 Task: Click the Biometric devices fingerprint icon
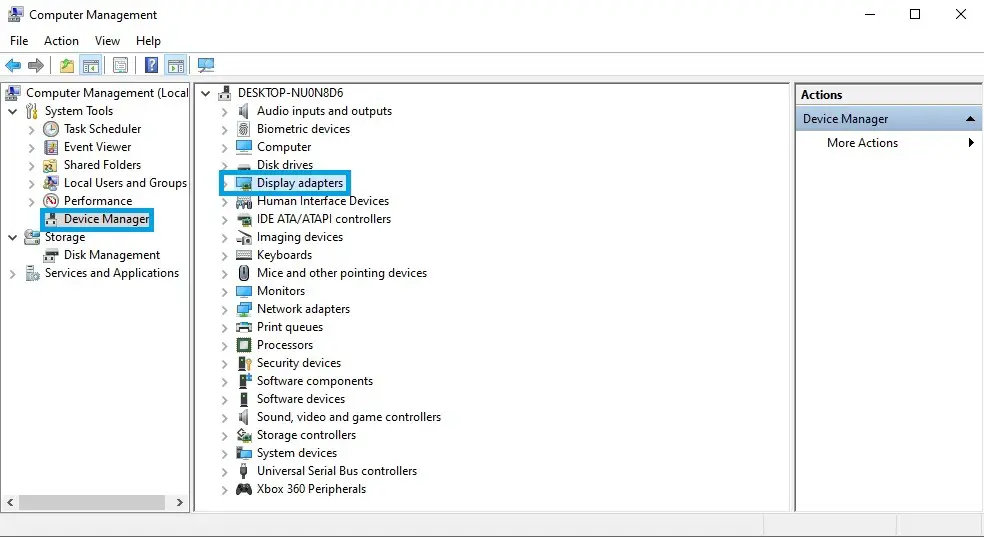point(243,129)
